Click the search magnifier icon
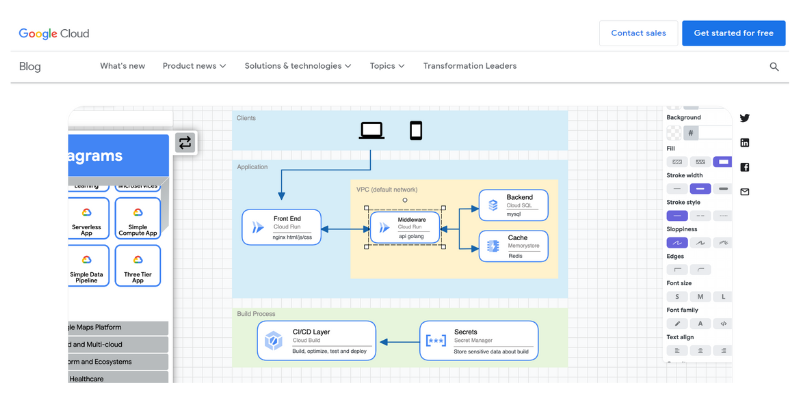The image size is (800, 400). [774, 66]
